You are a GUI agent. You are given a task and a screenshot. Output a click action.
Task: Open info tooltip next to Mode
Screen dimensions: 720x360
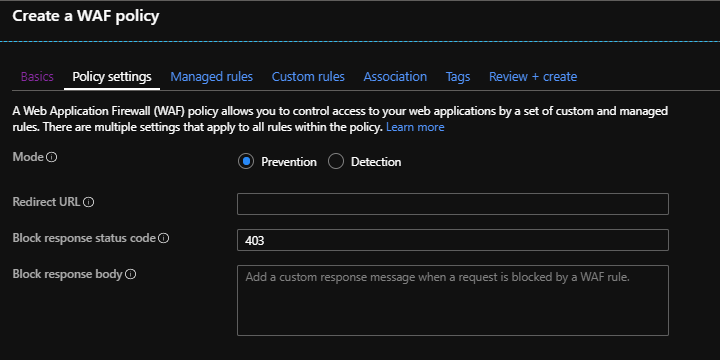tap(52, 158)
